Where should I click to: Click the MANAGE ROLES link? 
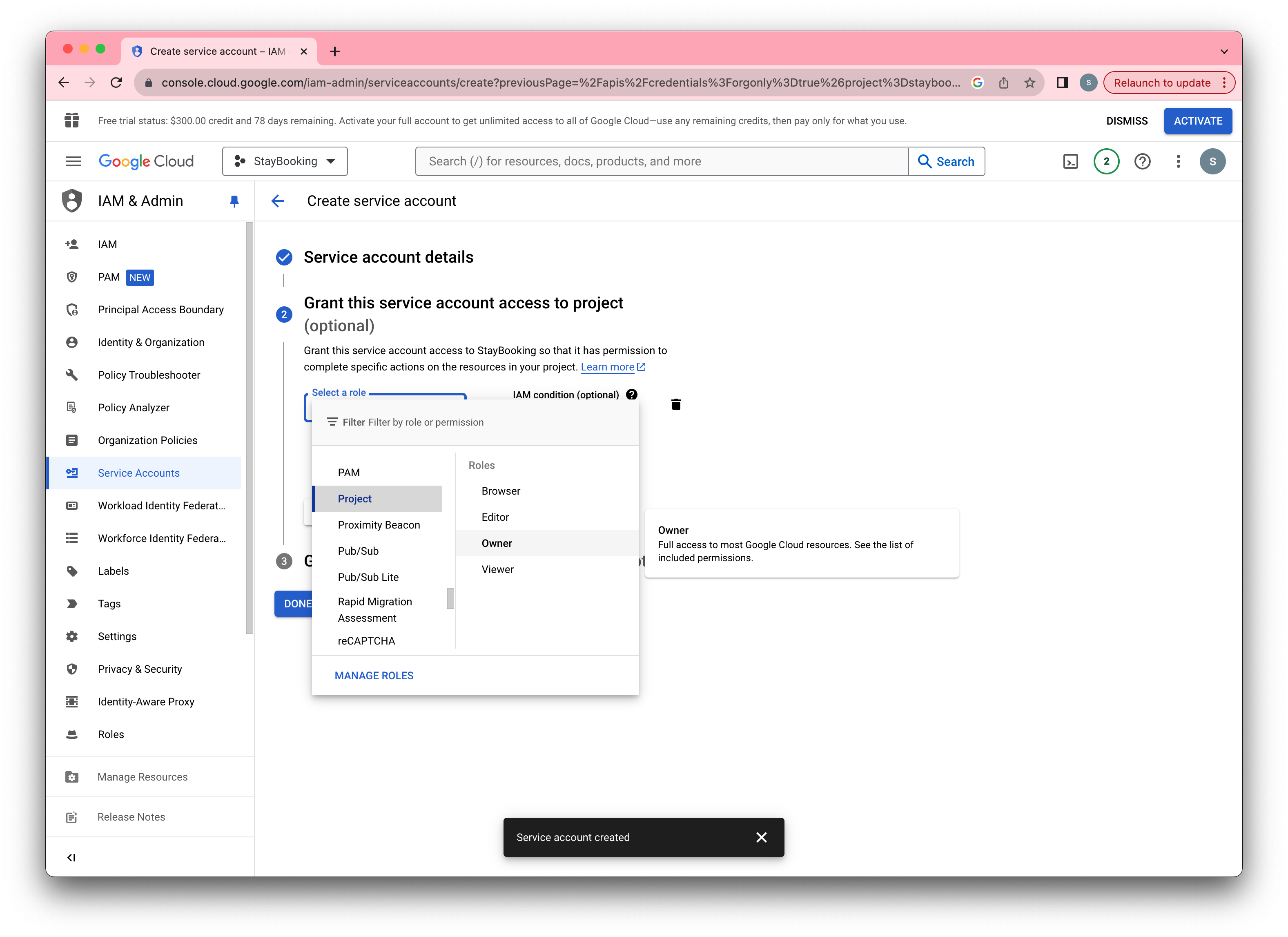(x=374, y=675)
